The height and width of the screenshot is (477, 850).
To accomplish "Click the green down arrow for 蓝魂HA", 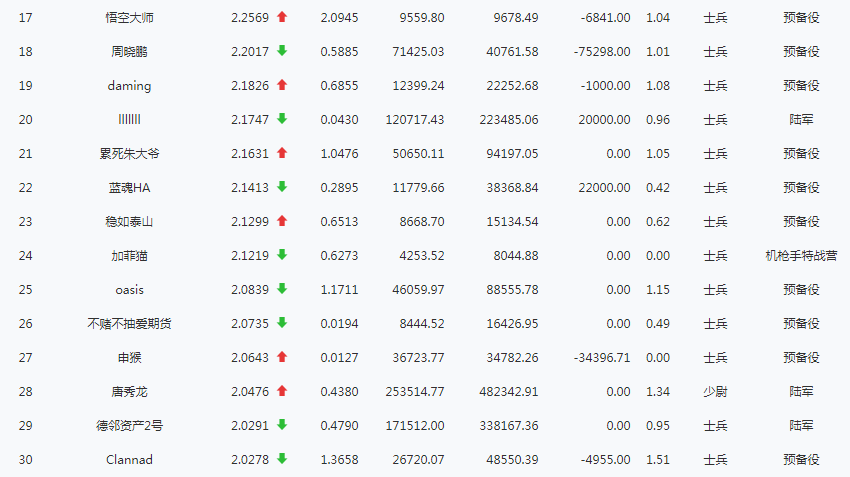I will (282, 187).
